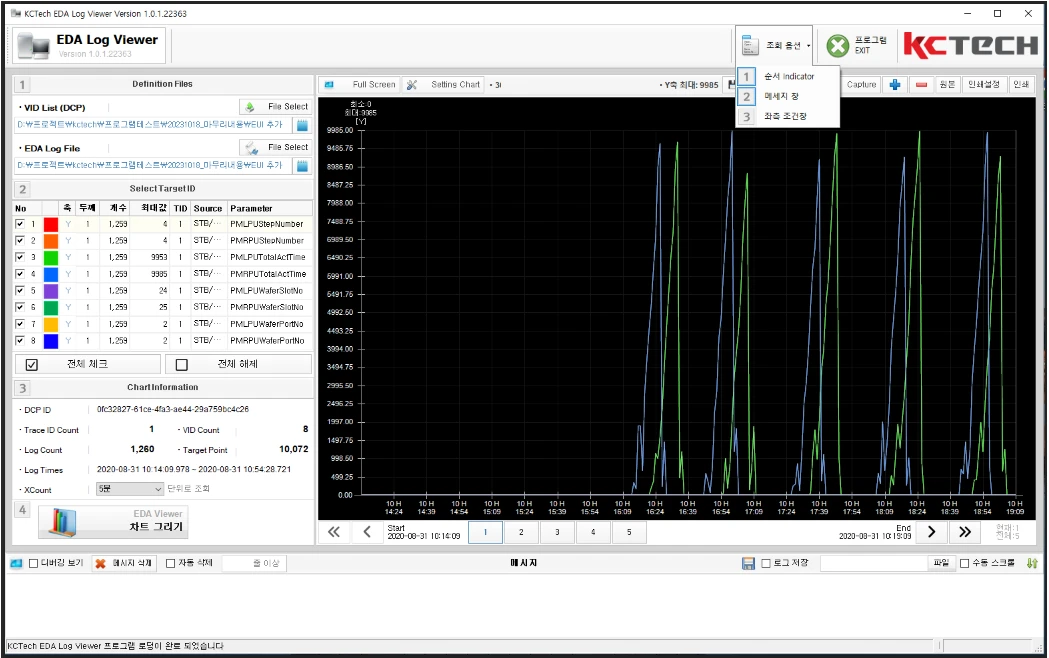
Task: Click blue swatch of PMRPUTotalActTime row
Action: point(51,274)
